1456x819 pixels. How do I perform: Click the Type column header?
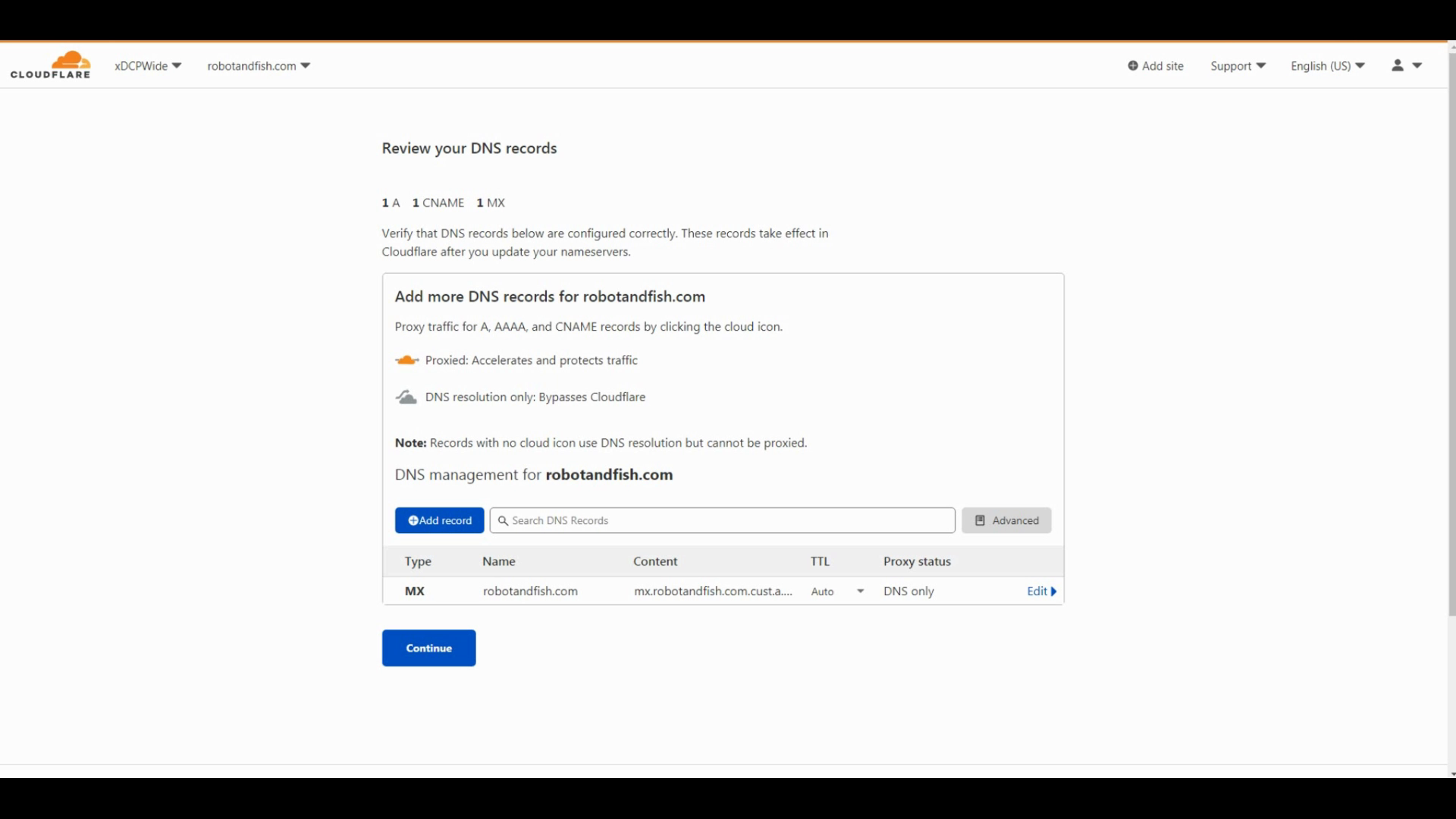(418, 562)
